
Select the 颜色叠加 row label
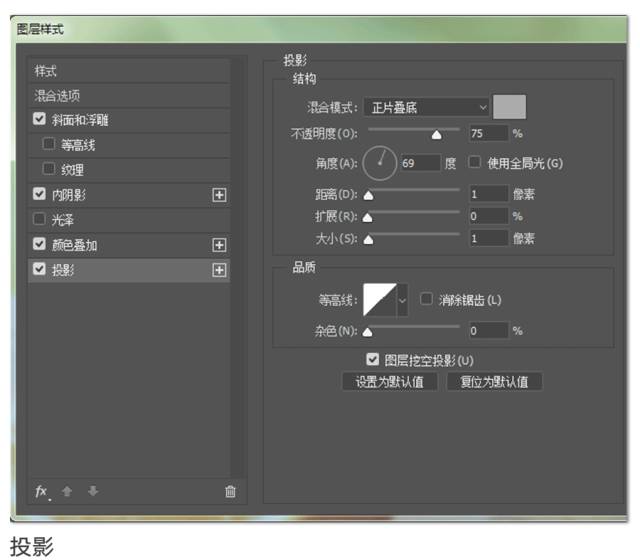coord(74,245)
